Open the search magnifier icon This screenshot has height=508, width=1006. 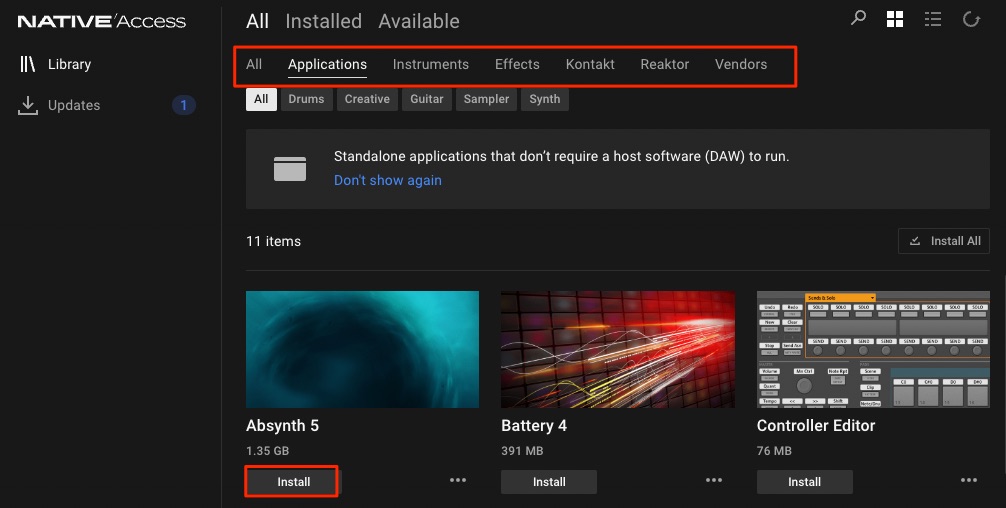point(858,19)
